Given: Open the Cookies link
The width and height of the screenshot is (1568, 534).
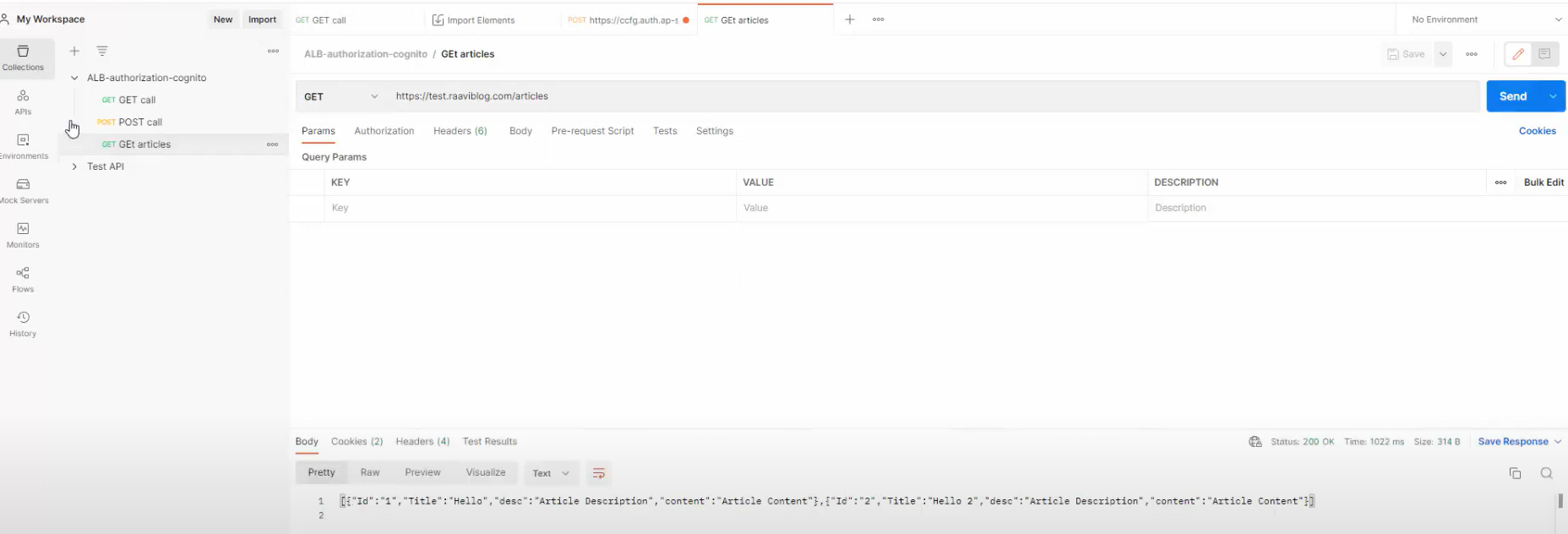Looking at the screenshot, I should [x=1537, y=131].
